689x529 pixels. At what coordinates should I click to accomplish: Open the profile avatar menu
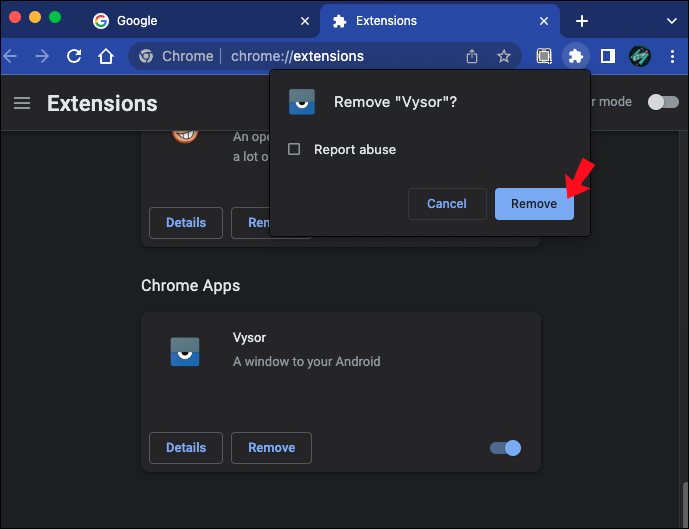click(x=640, y=56)
